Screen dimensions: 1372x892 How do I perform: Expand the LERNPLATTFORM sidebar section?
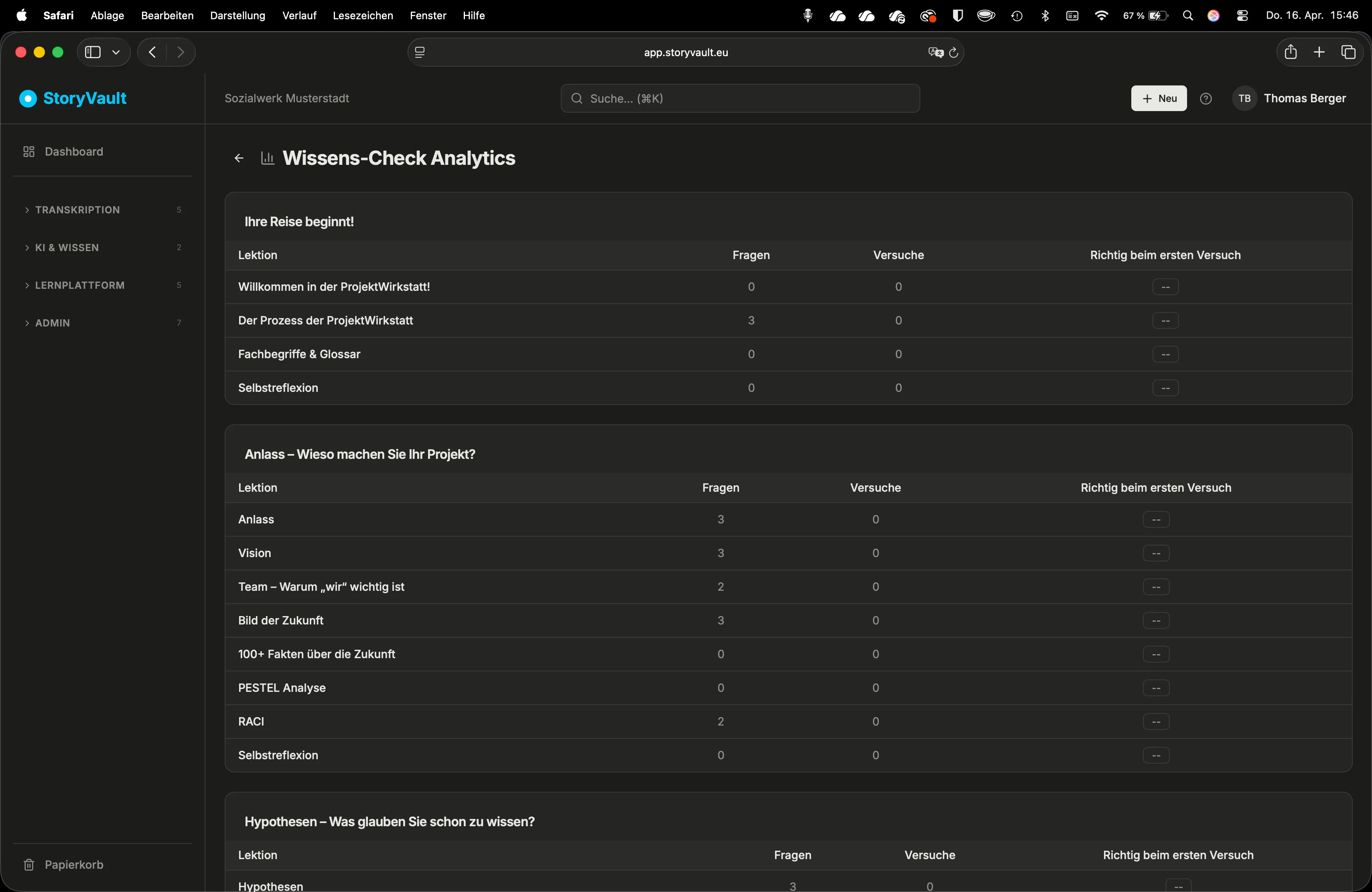click(102, 285)
